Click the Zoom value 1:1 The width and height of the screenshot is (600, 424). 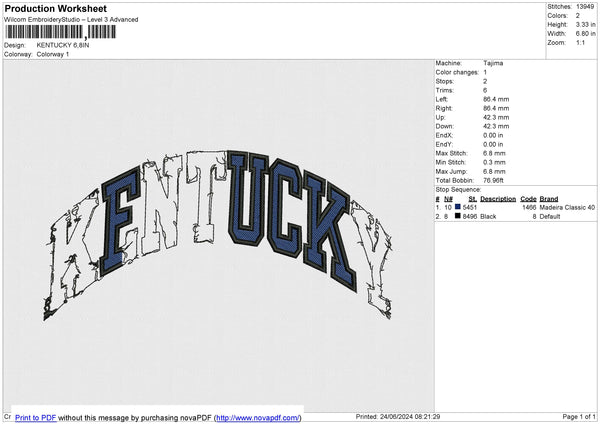pyautogui.click(x=580, y=43)
